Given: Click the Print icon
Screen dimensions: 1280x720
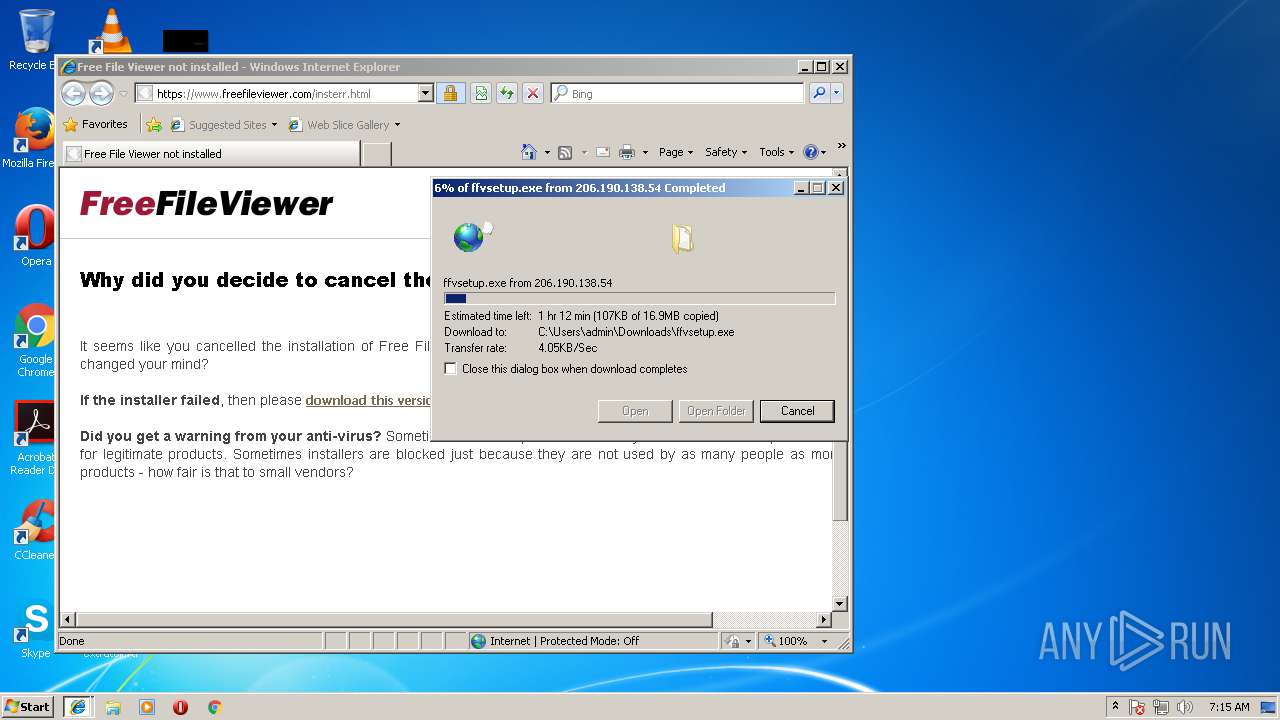Looking at the screenshot, I should (x=627, y=152).
